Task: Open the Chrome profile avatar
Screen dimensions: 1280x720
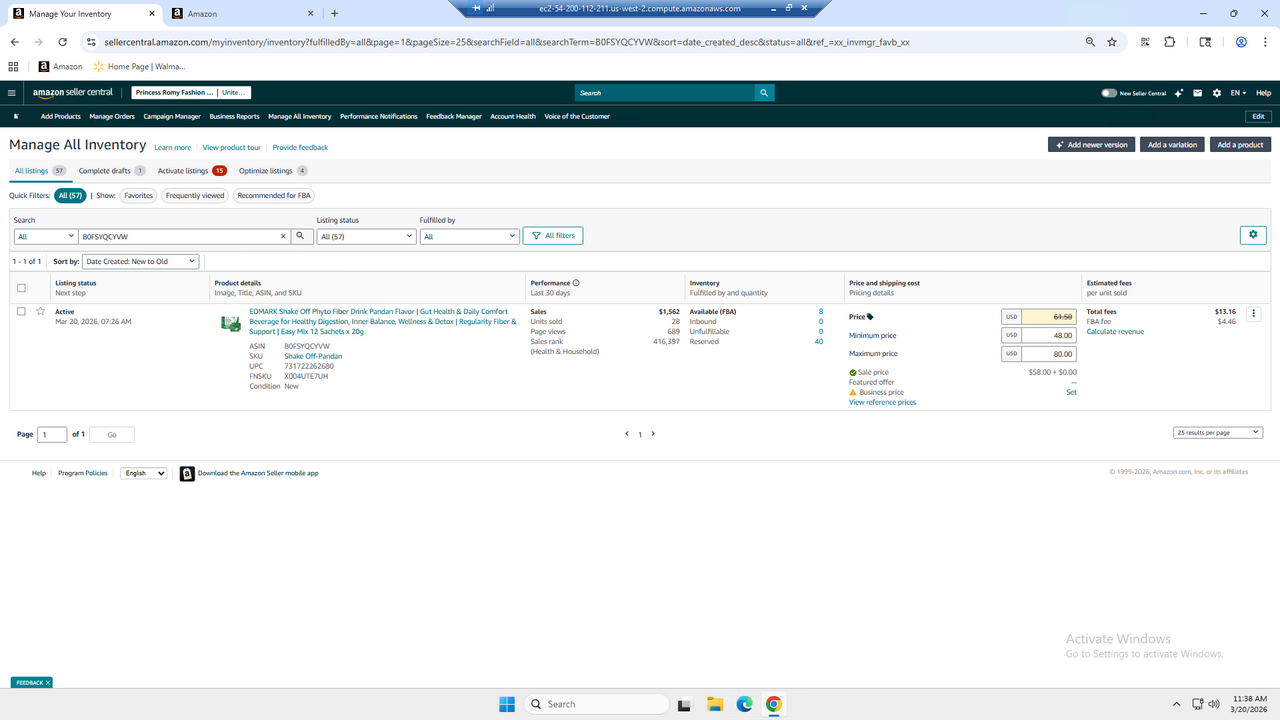Action: [x=1241, y=42]
